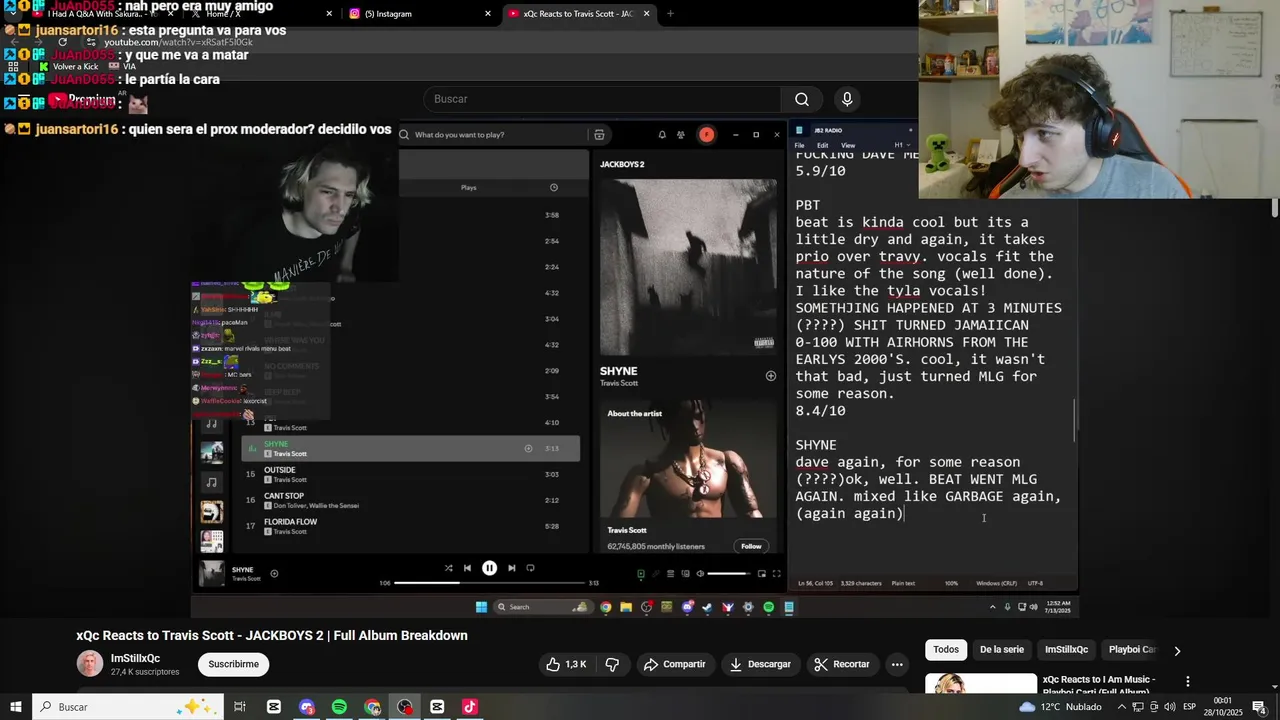The height and width of the screenshot is (720, 1280).
Task: Toggle repeat in the video's Spotify player
Action: (x=530, y=568)
